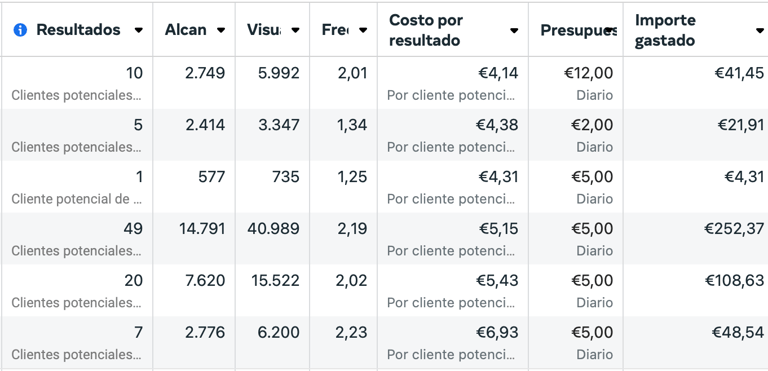Click the Importe gastado column header
Viewport: 768px width, 371px height.
(x=665, y=30)
